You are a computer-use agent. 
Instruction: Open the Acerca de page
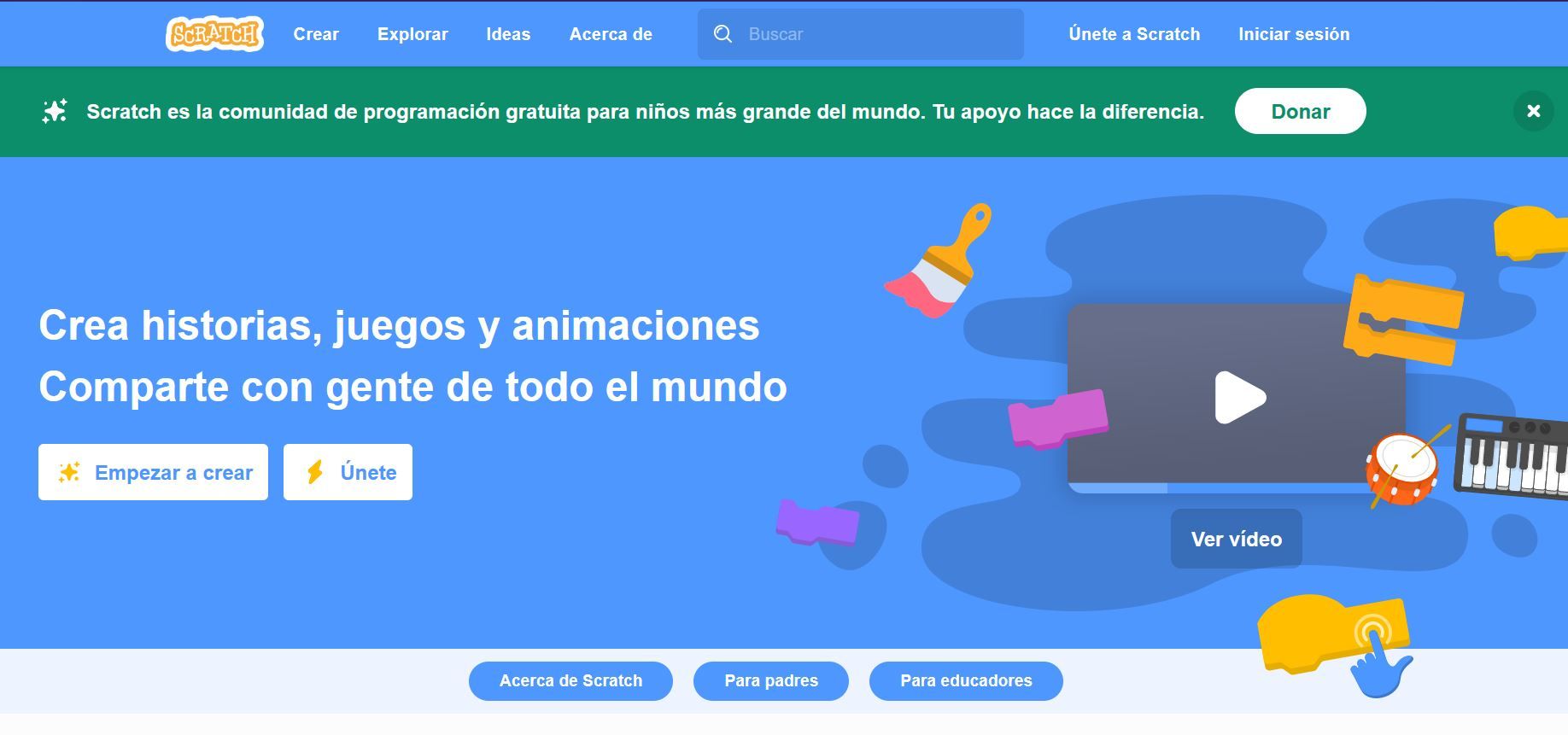pyautogui.click(x=611, y=34)
